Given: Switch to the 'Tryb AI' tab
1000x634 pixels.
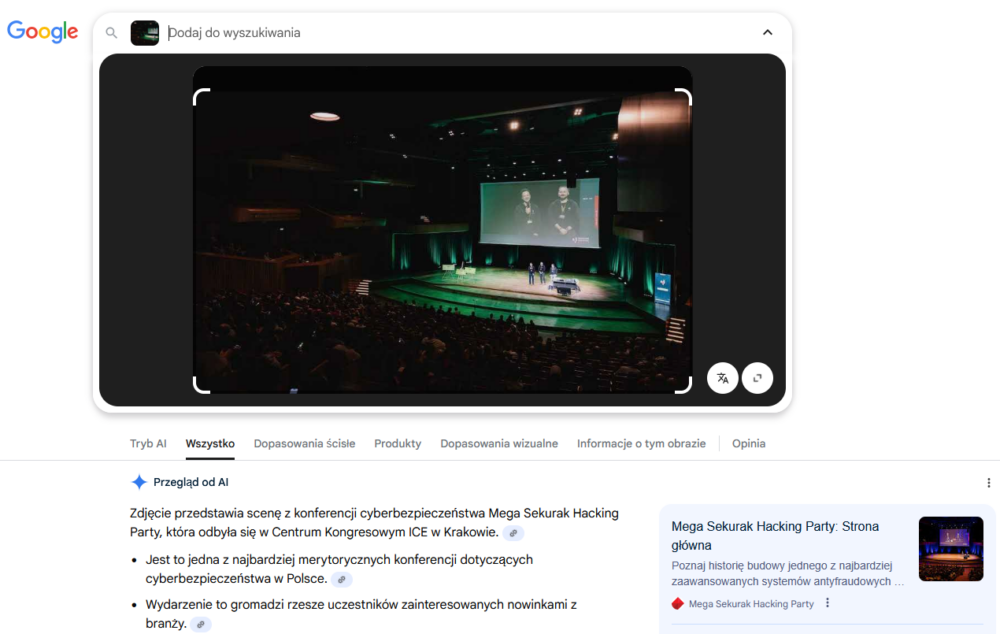Looking at the screenshot, I should coord(148,444).
